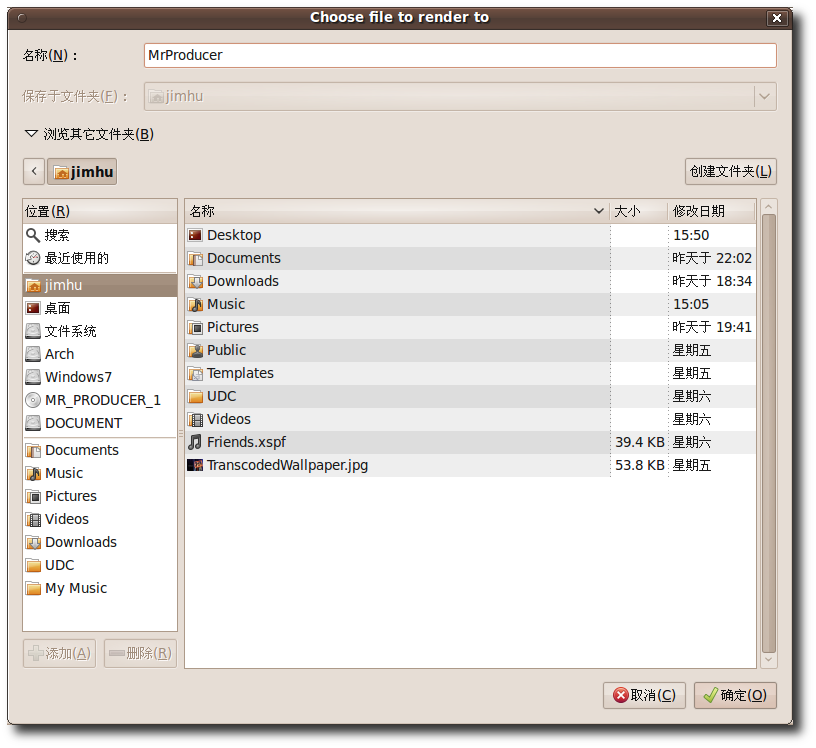The height and width of the screenshot is (748, 816).
Task: Click the file list vertical scrollbar
Action: point(769,433)
